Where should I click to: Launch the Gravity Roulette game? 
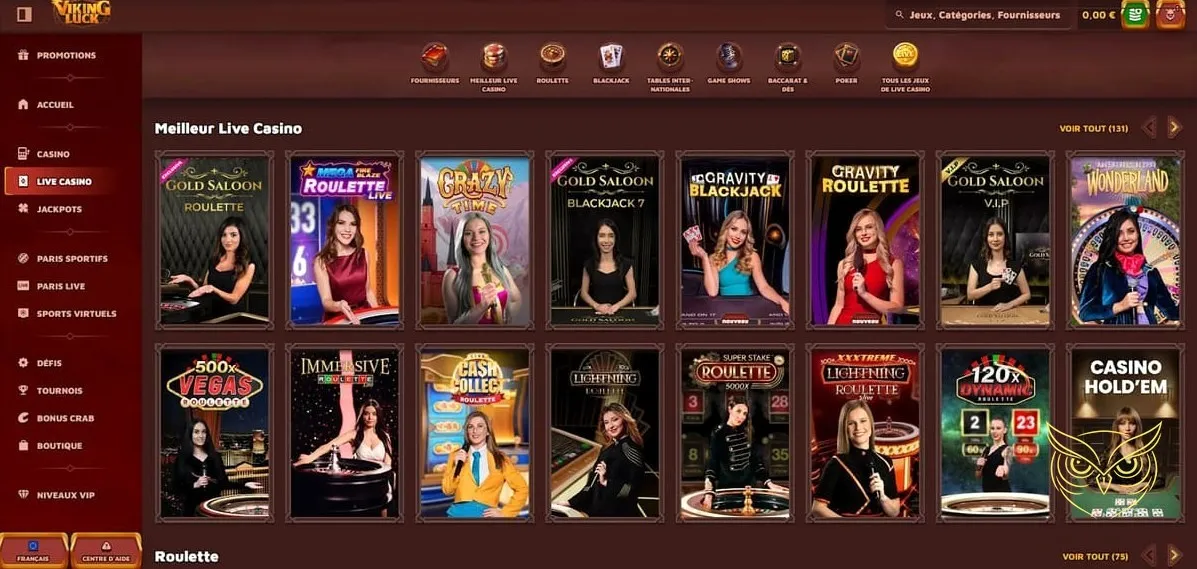(x=865, y=241)
